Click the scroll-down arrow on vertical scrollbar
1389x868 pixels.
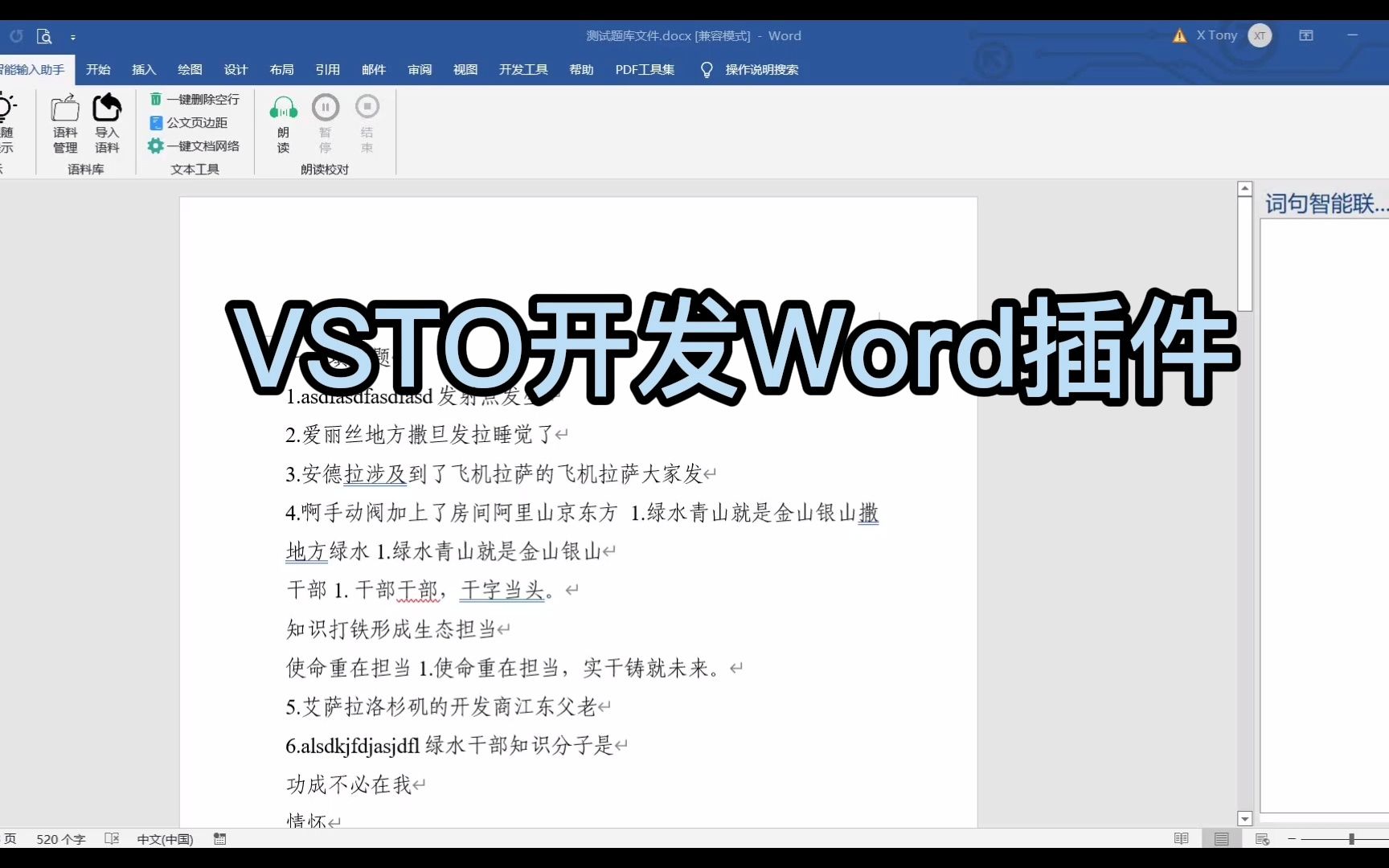(x=1245, y=819)
